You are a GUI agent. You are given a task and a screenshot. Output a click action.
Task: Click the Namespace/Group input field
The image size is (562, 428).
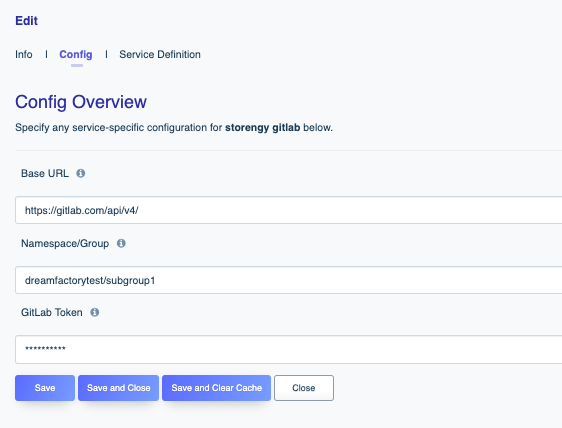(x=289, y=280)
